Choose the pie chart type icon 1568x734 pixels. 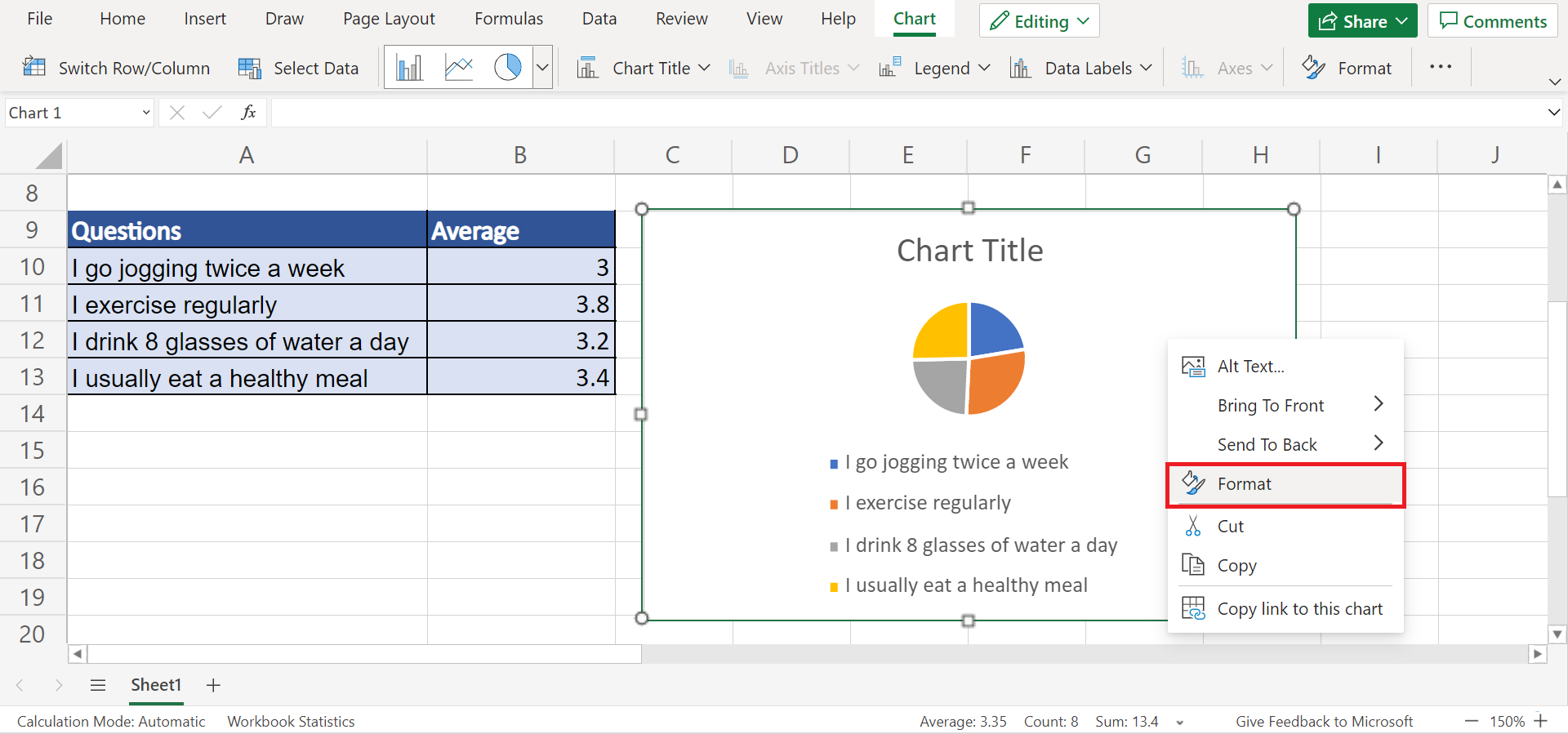507,68
